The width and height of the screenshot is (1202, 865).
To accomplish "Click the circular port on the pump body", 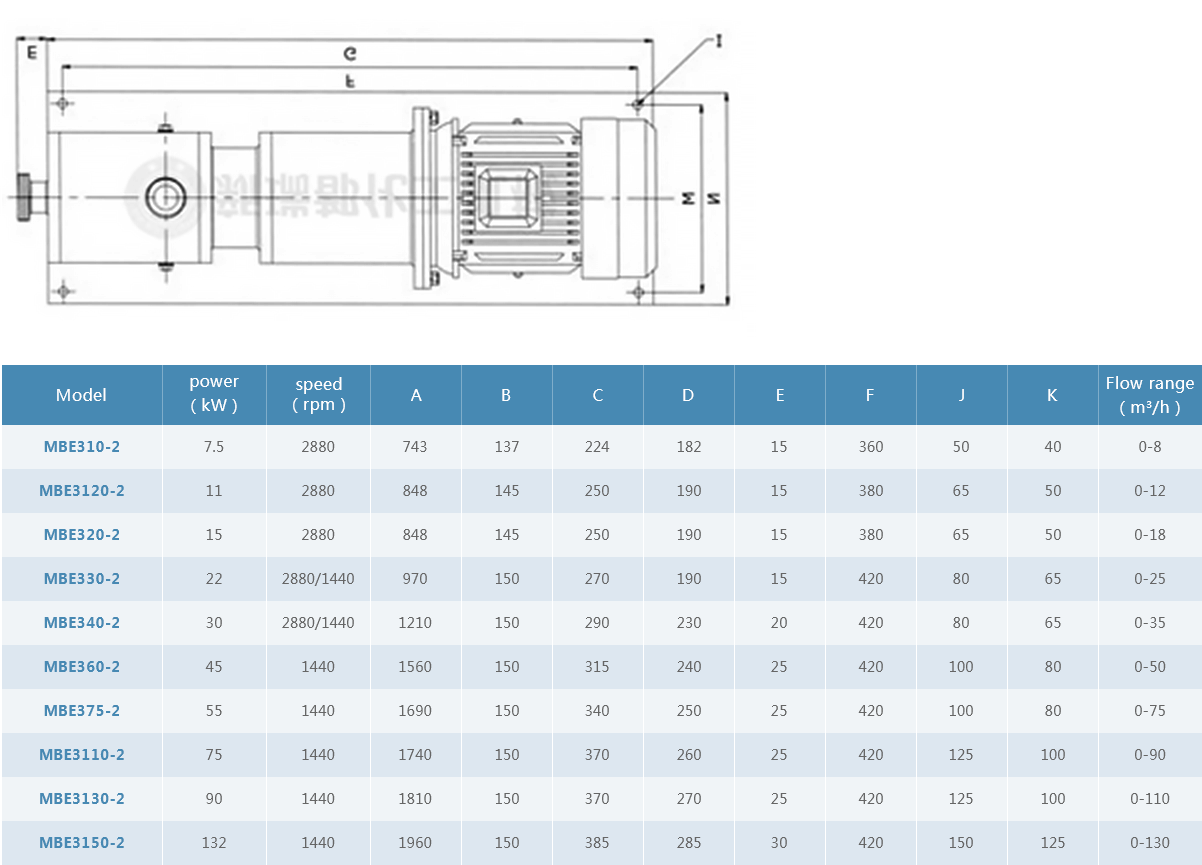I will (165, 196).
